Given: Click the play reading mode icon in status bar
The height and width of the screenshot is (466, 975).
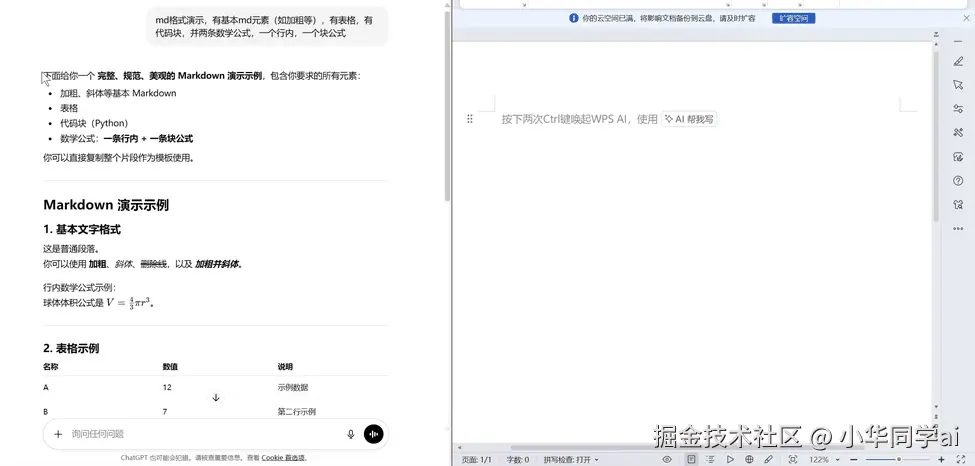Looking at the screenshot, I should 731,459.
